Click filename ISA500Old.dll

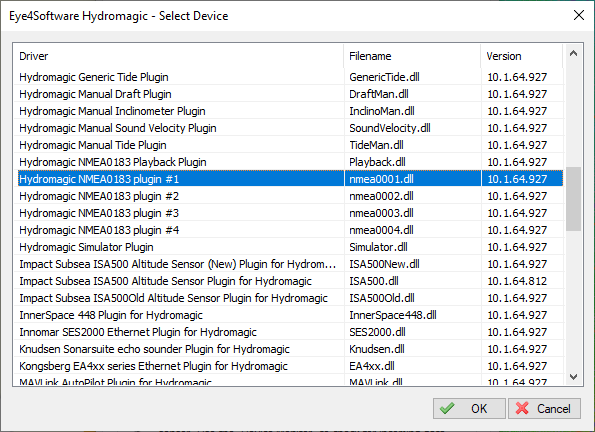coord(382,298)
